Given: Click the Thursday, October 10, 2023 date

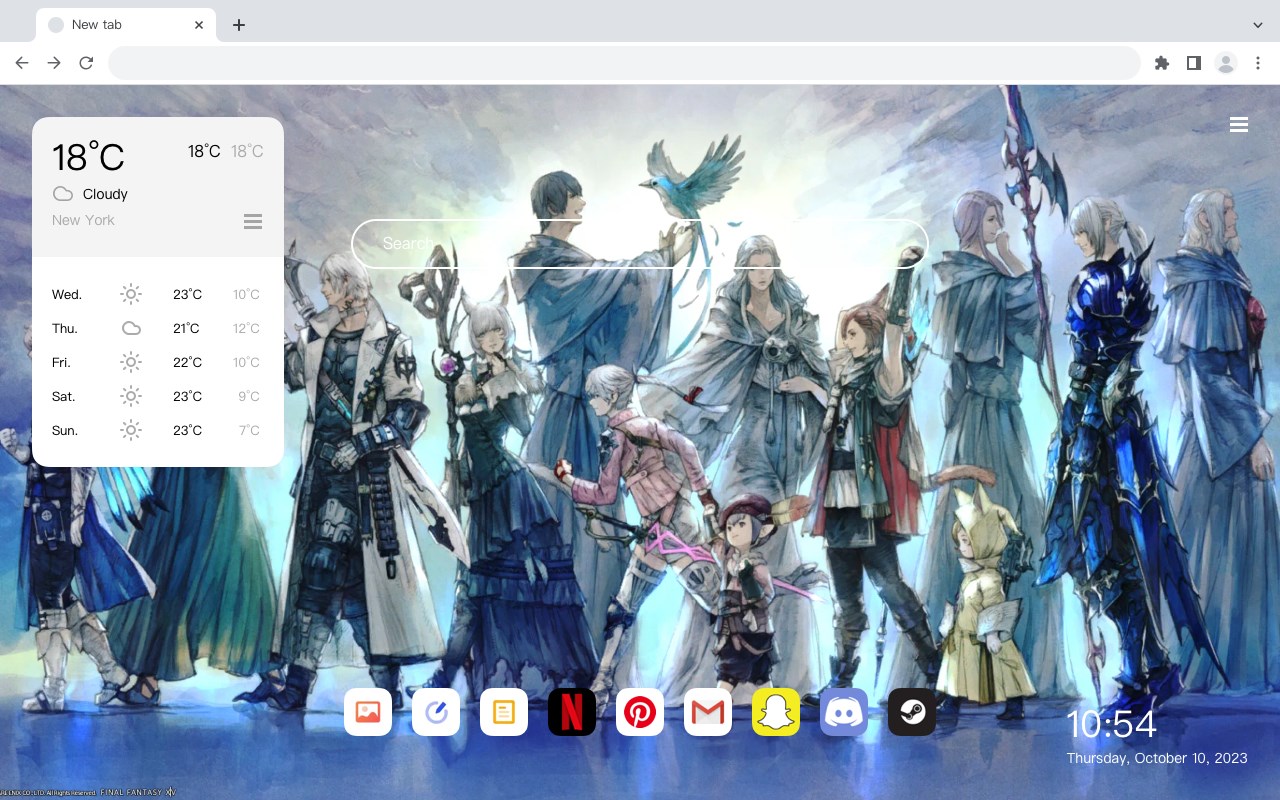Looking at the screenshot, I should click(x=1157, y=758).
